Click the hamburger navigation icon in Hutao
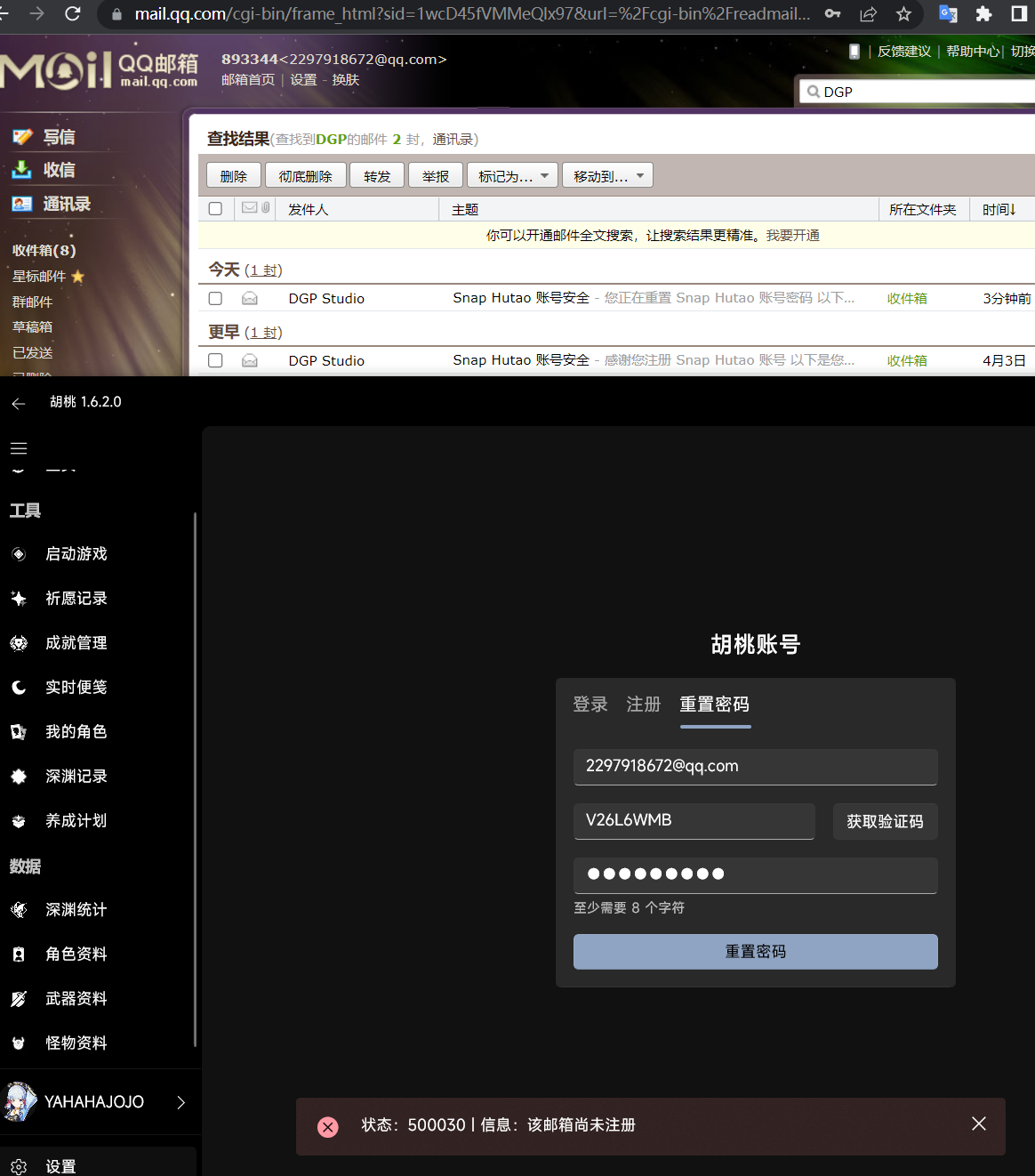The image size is (1035, 1176). tap(18, 447)
